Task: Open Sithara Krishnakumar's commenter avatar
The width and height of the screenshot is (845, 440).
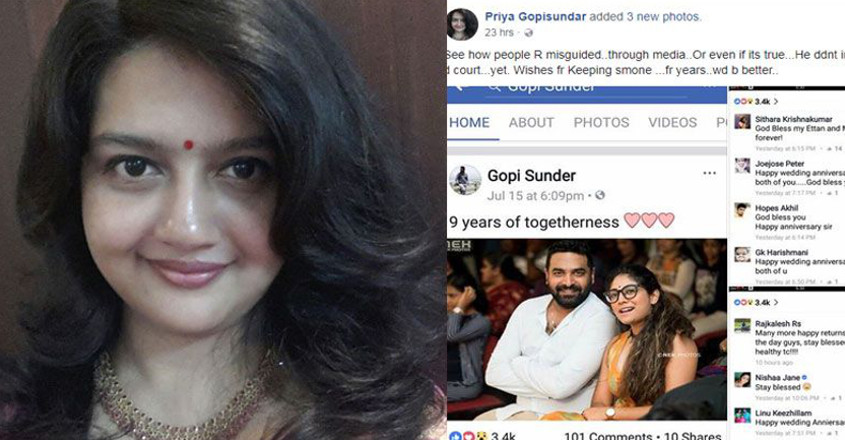Action: point(742,121)
